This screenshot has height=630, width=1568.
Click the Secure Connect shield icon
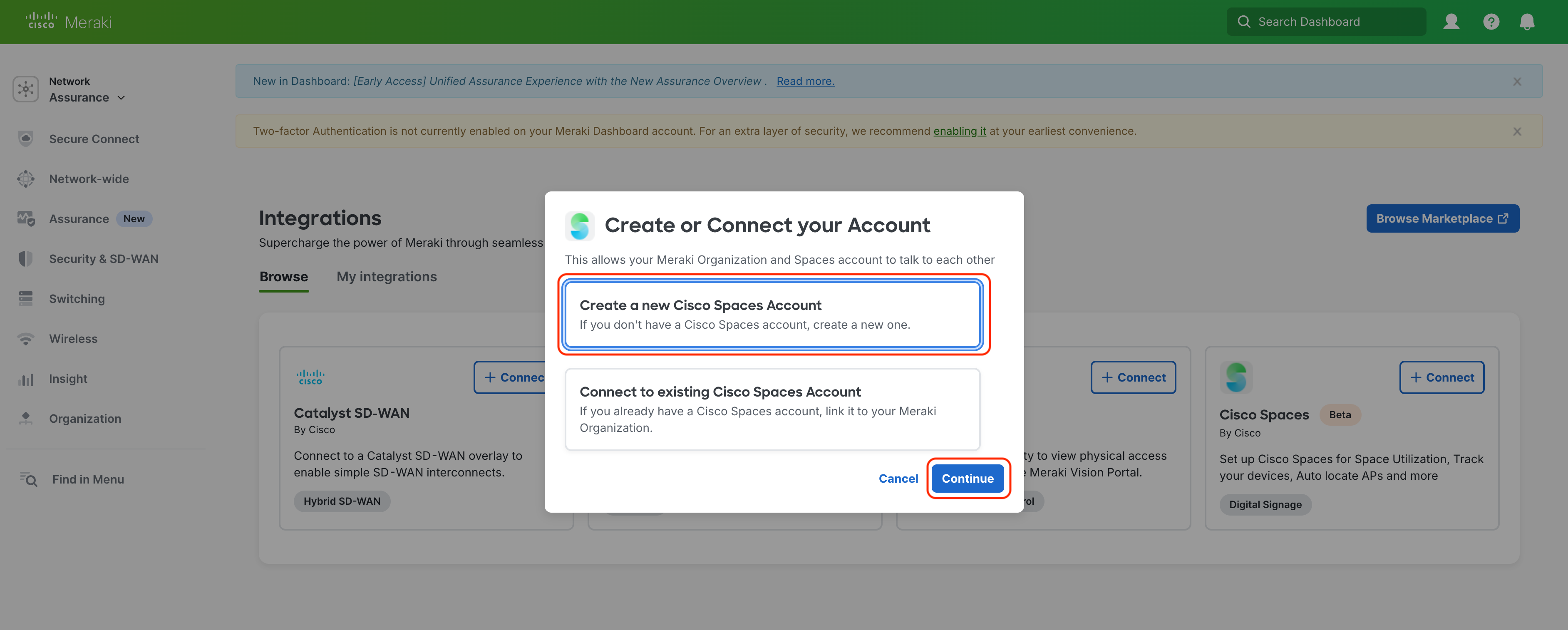pos(25,139)
